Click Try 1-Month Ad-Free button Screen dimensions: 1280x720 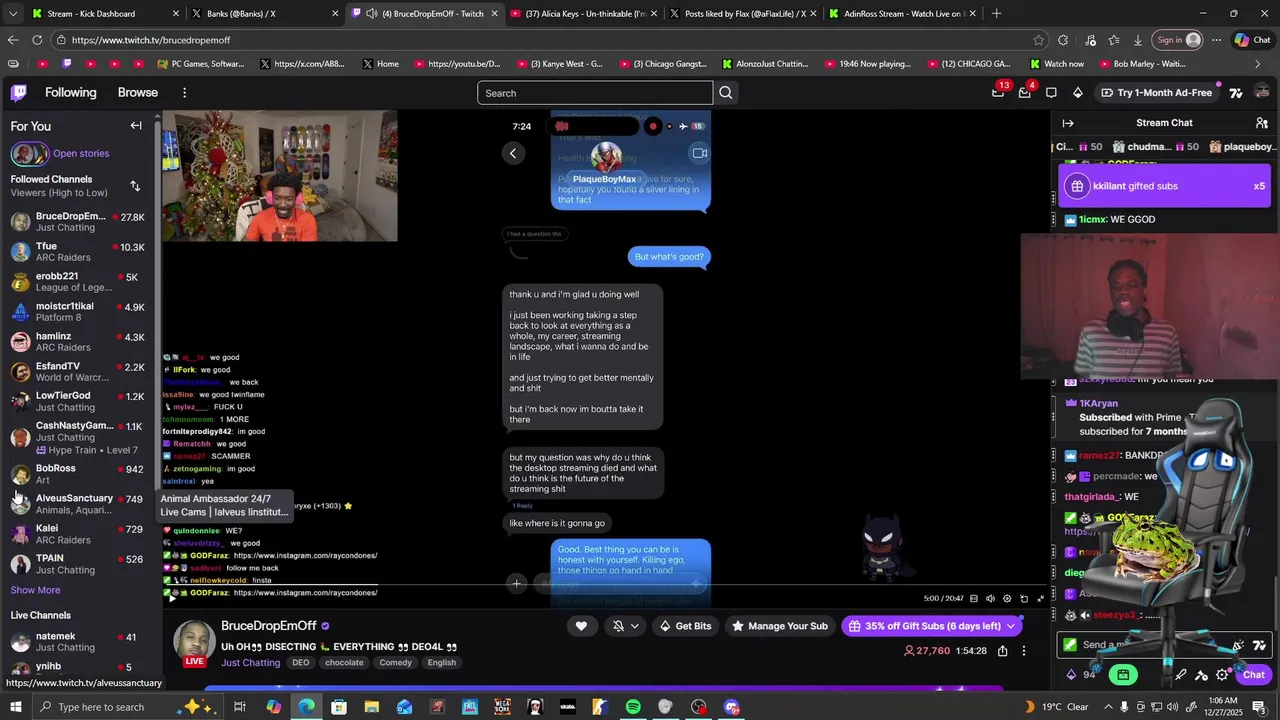point(1156,93)
